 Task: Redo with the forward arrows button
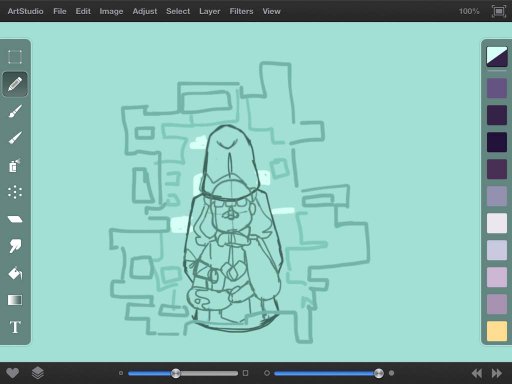(497, 373)
